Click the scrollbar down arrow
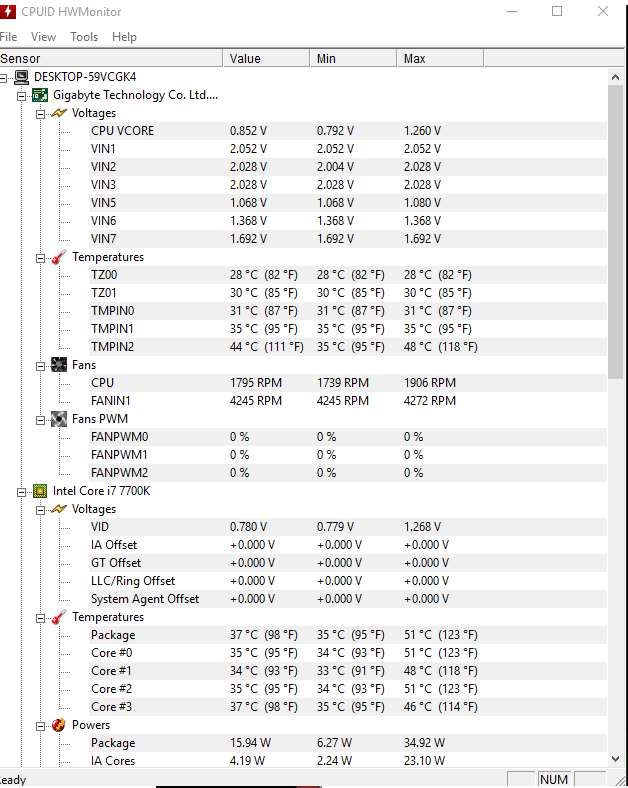The height and width of the screenshot is (788, 628). pyautogui.click(x=615, y=758)
